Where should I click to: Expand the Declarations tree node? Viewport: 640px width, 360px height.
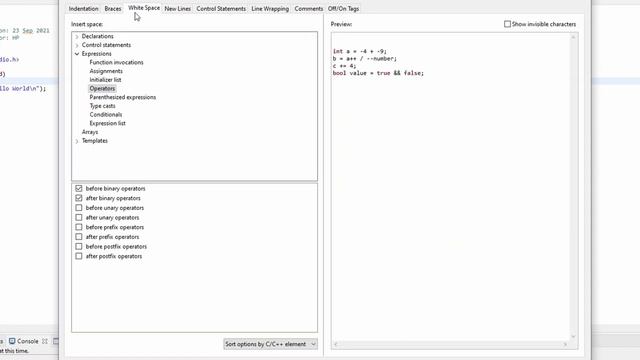click(x=77, y=36)
